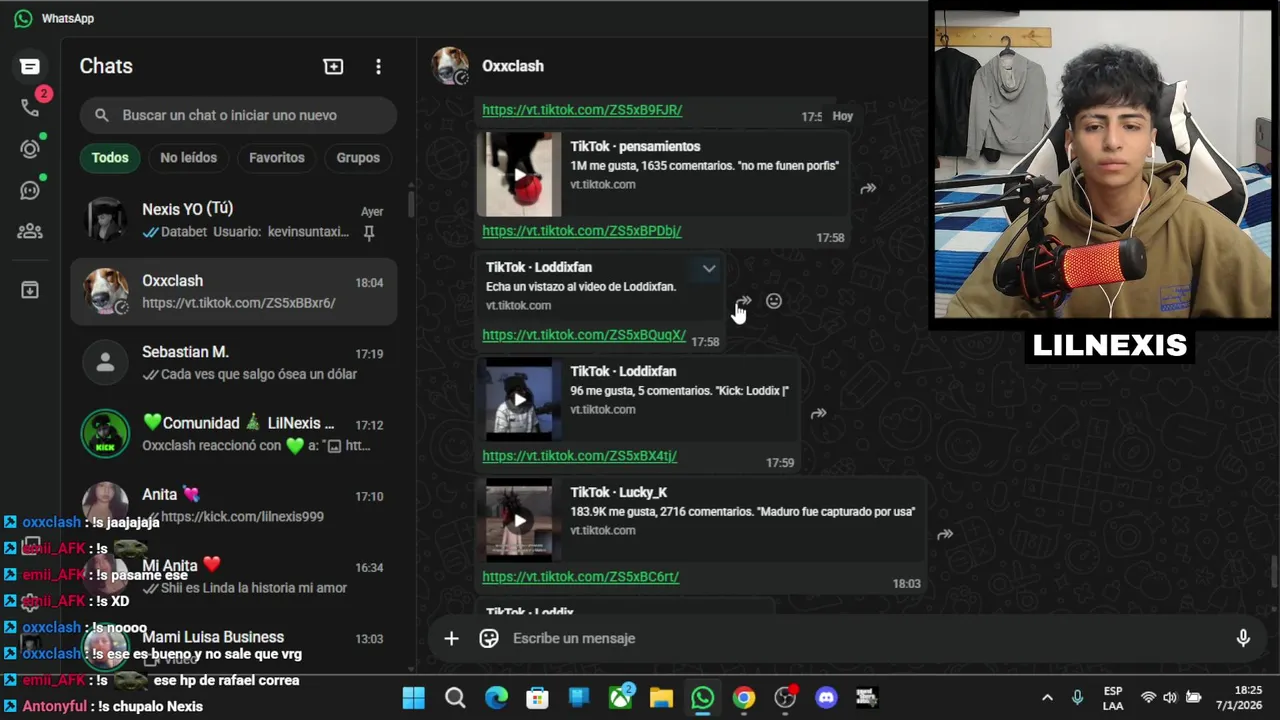The width and height of the screenshot is (1280, 720).
Task: Open message options chevron on Loddixfan message
Action: click(709, 268)
